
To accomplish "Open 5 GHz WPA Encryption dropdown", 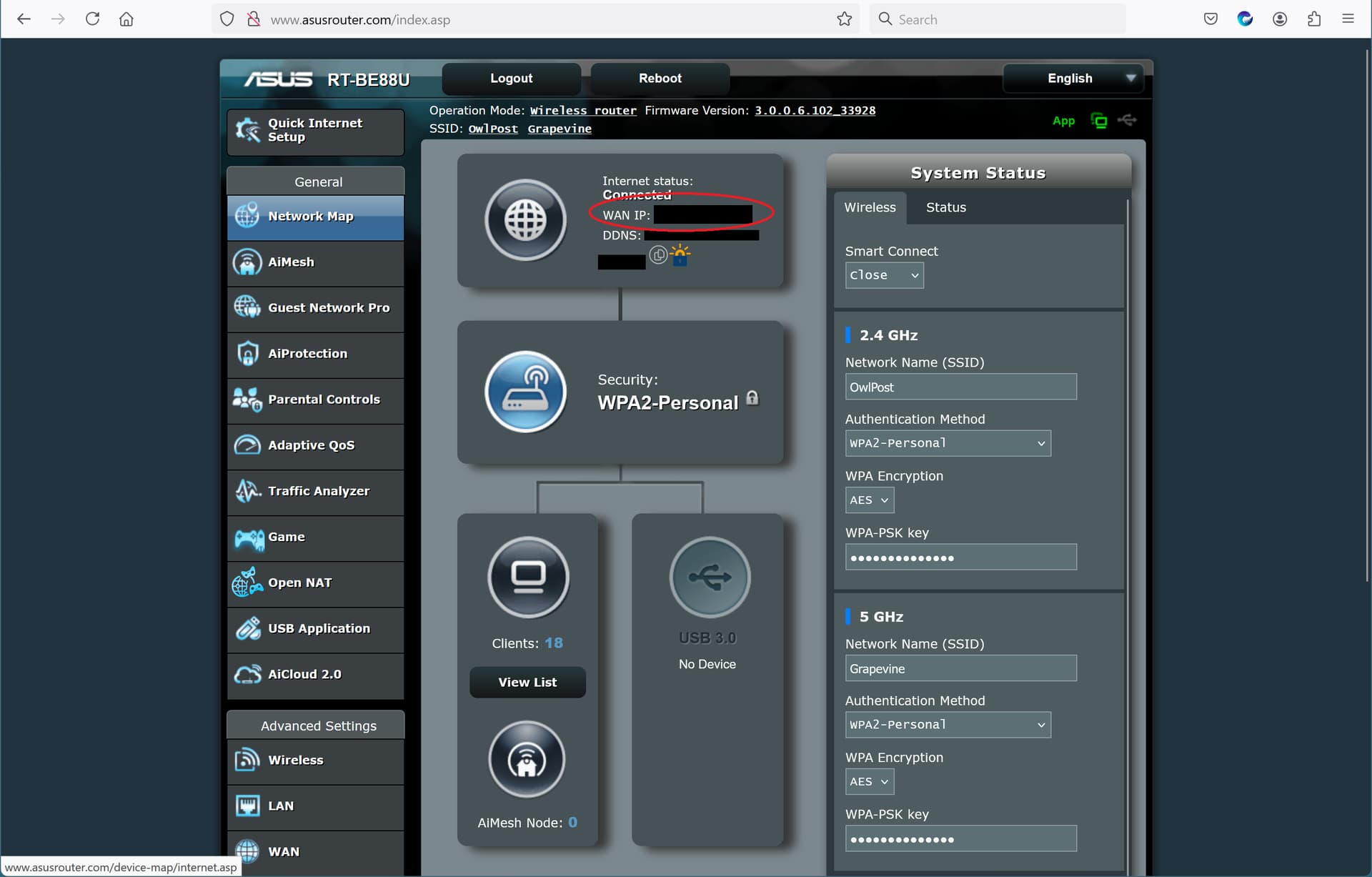I will click(869, 782).
